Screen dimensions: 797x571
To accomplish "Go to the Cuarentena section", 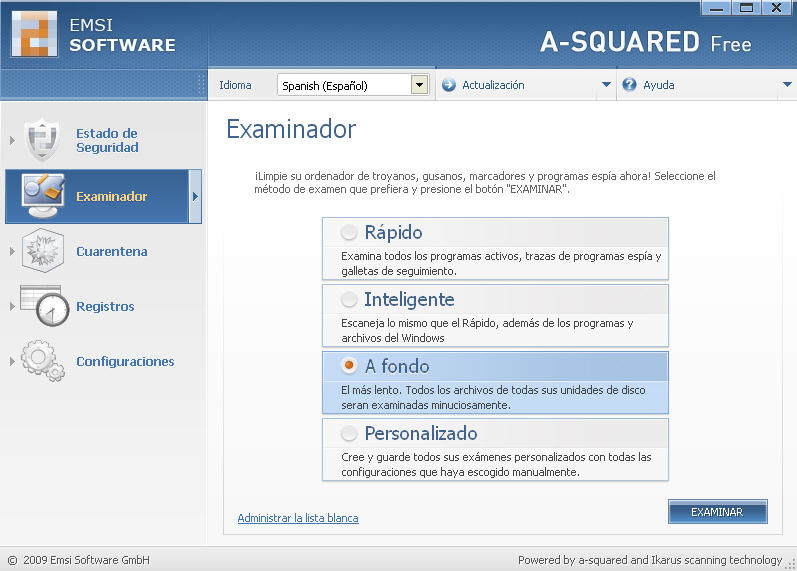I will point(112,251).
